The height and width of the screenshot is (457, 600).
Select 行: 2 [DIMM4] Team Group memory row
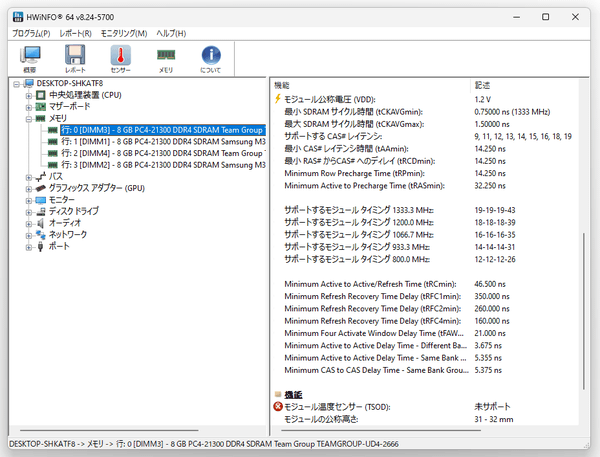[x=163, y=153]
